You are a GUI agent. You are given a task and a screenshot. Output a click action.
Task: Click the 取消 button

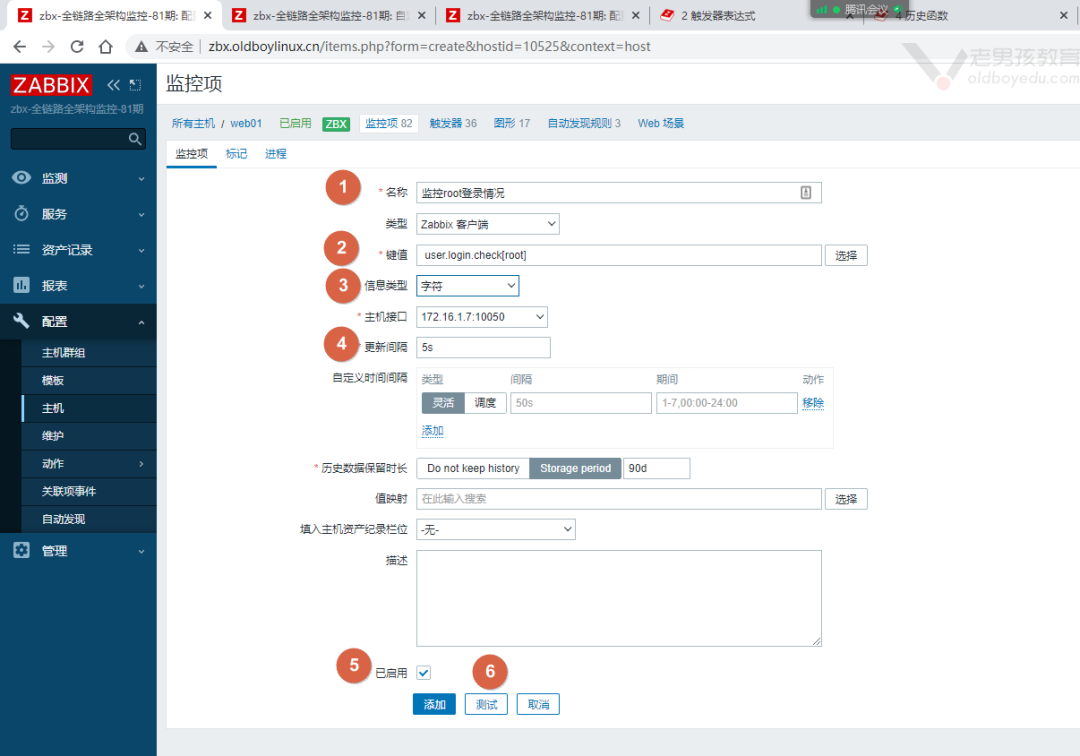point(539,704)
